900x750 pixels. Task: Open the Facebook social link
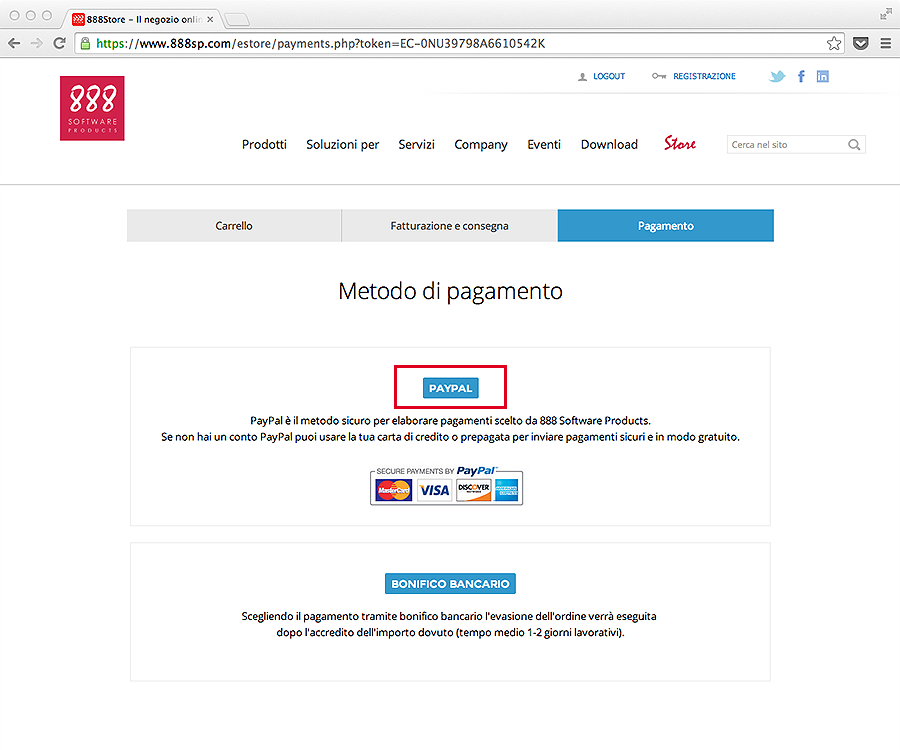[801, 76]
